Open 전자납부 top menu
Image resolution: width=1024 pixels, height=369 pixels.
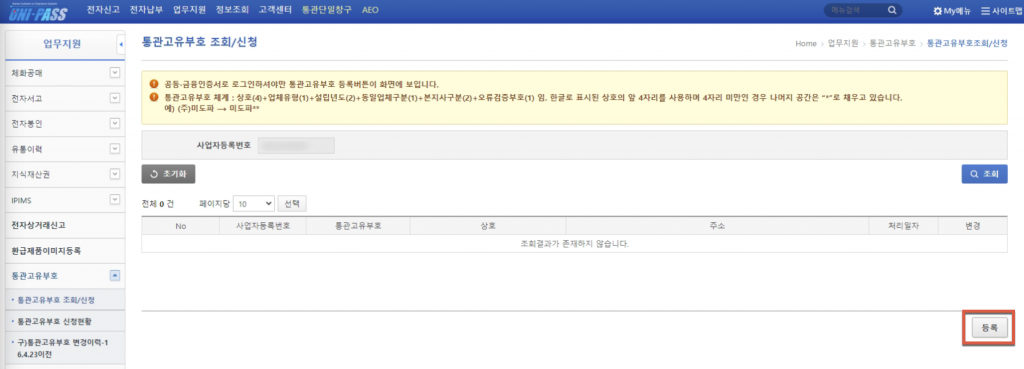[146, 10]
